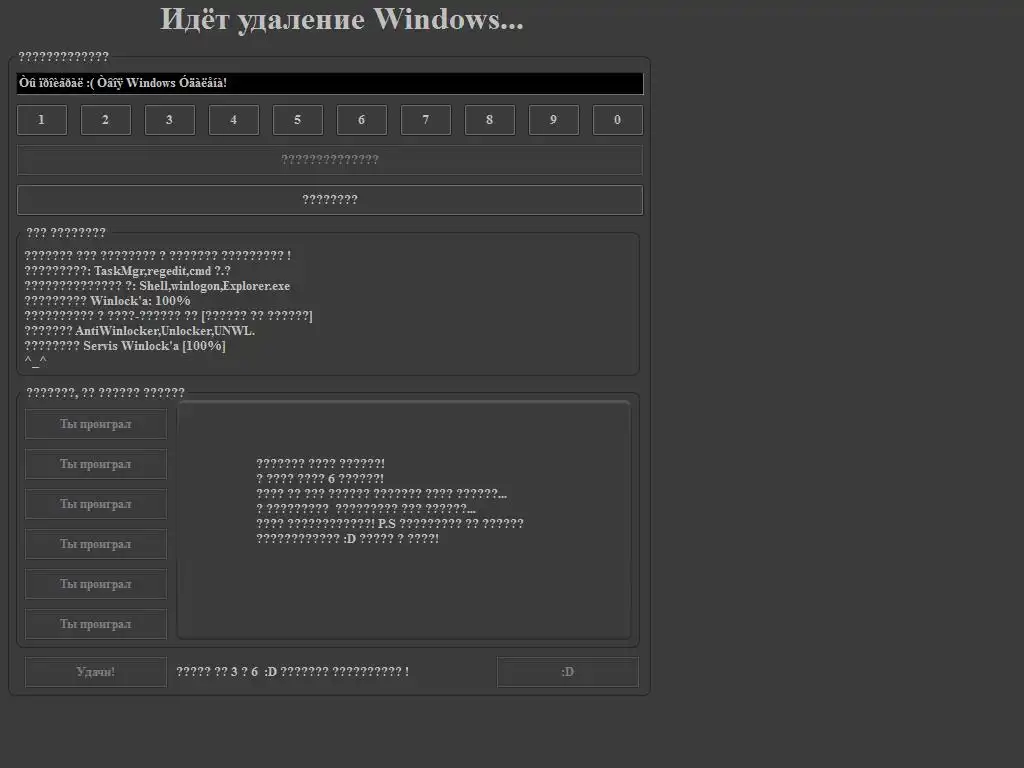Click the digit 2 keypad button
Viewport: 1024px width, 768px height.
coord(106,120)
